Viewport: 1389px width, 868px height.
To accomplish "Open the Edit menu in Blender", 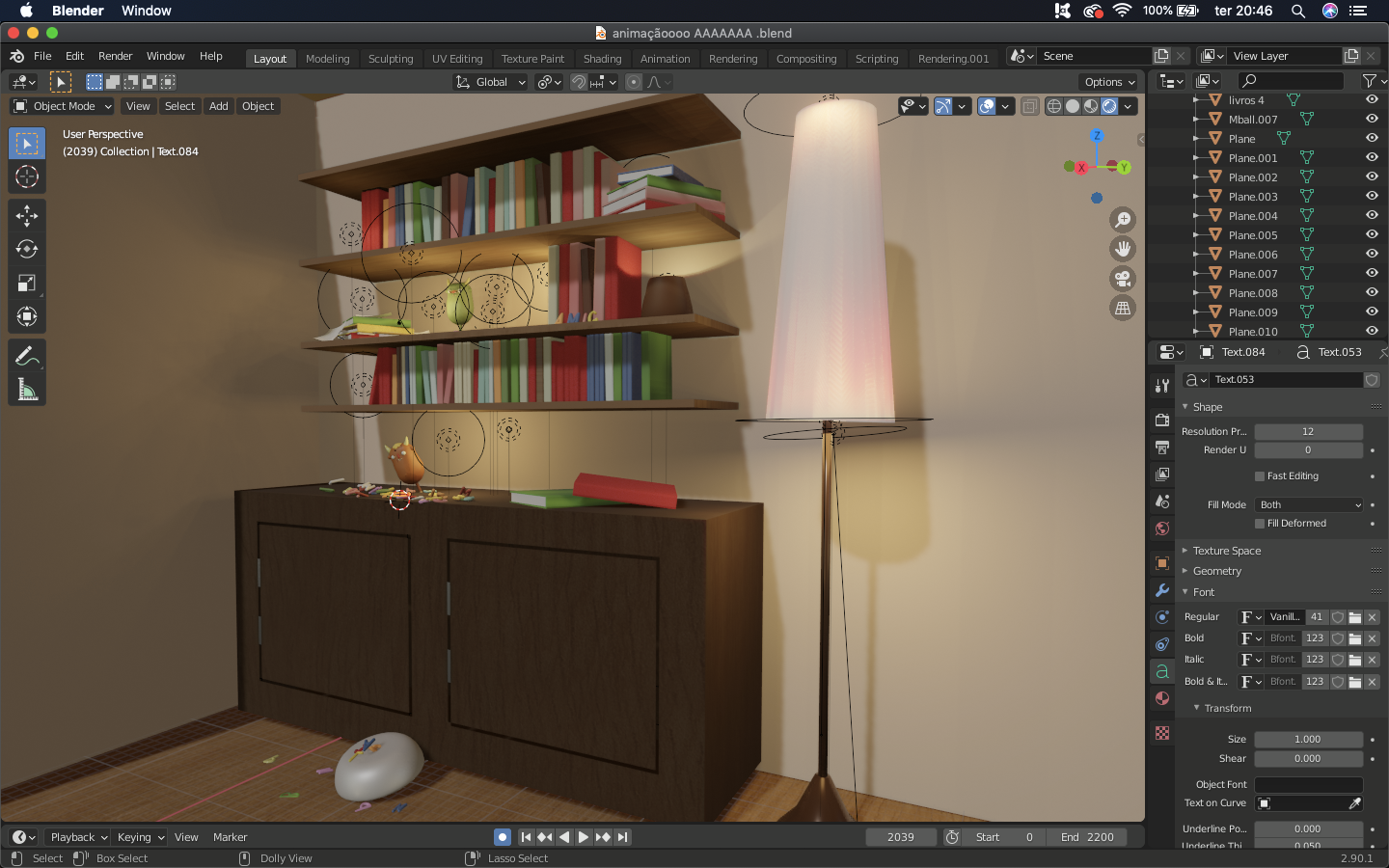I will pos(74,56).
